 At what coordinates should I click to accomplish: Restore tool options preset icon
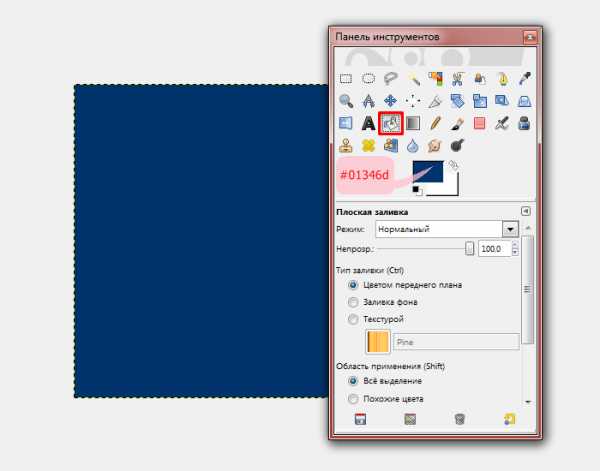(x=410, y=419)
